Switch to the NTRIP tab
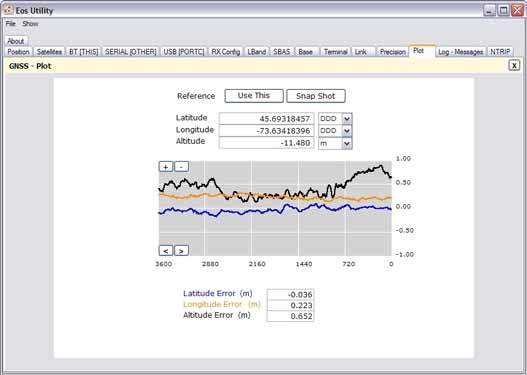This screenshot has width=527, height=375. [x=500, y=52]
